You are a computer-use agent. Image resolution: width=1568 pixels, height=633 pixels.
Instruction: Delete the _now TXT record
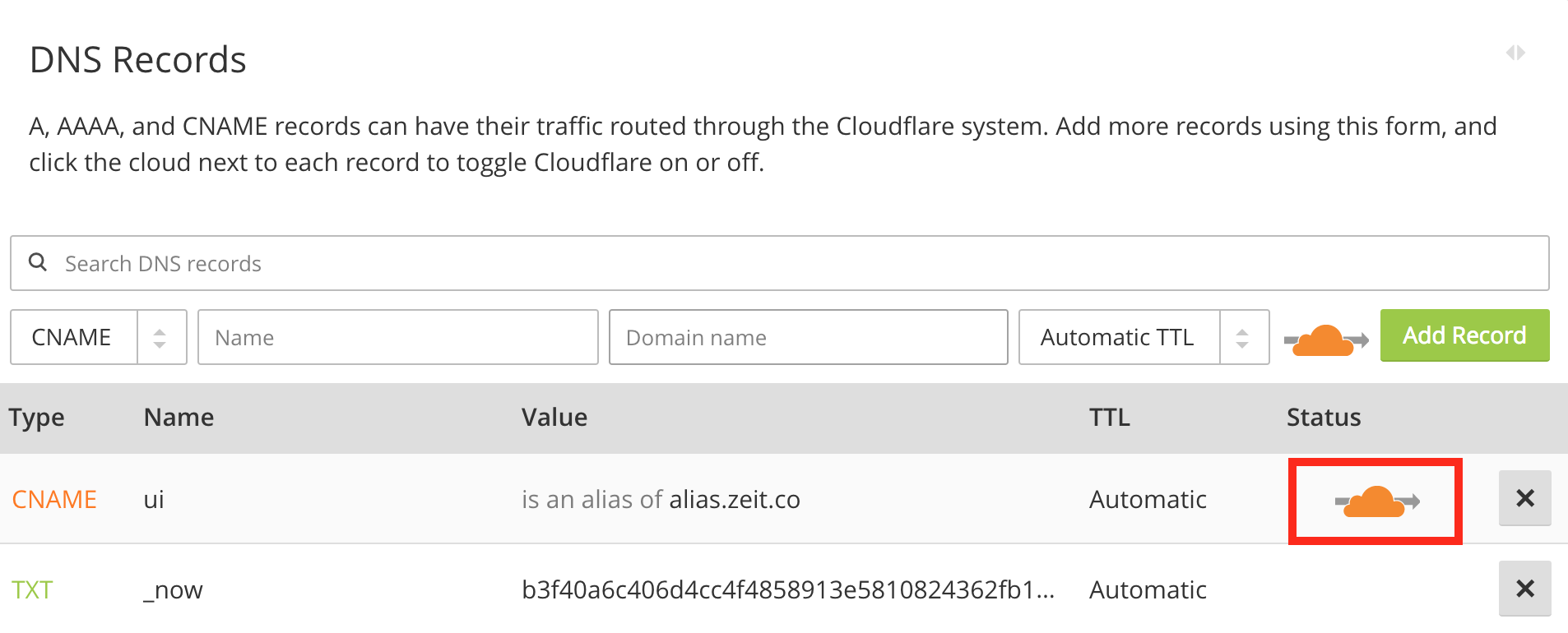[x=1524, y=589]
